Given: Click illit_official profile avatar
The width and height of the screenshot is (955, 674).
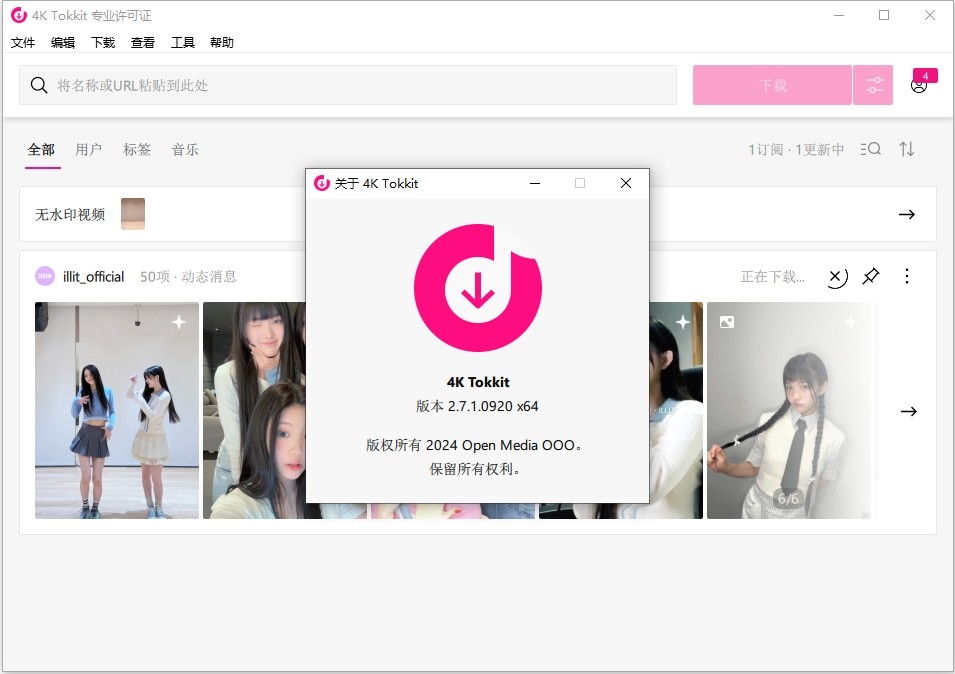Looking at the screenshot, I should coord(45,276).
